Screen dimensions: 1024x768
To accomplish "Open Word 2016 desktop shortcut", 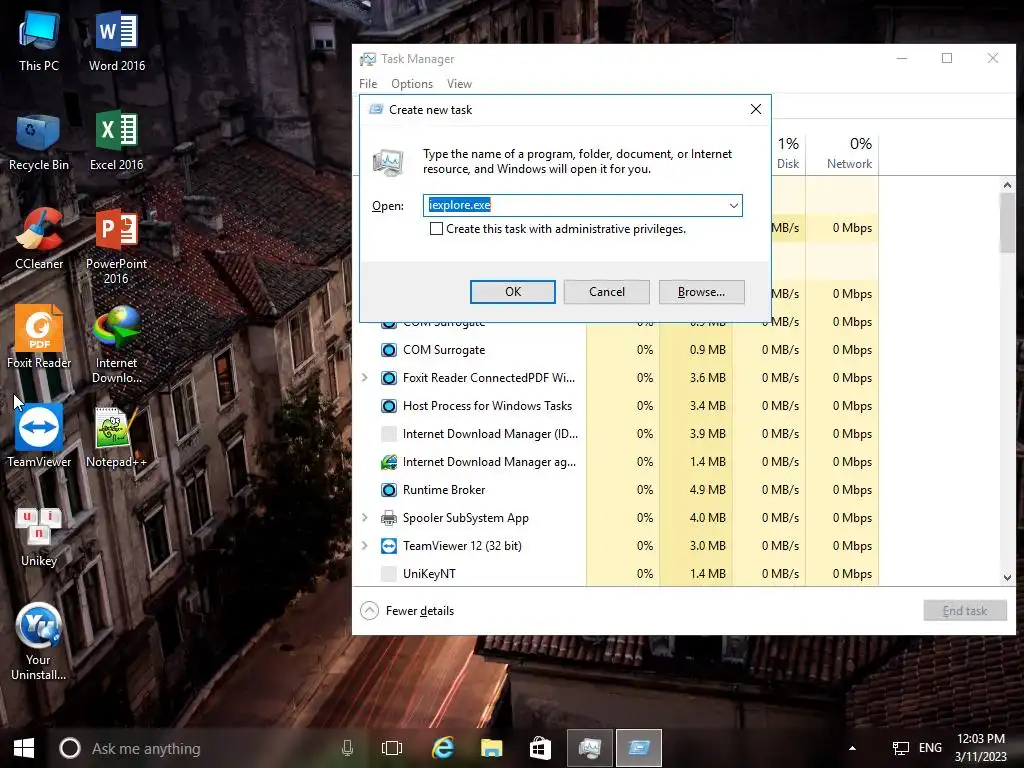I will point(117,40).
